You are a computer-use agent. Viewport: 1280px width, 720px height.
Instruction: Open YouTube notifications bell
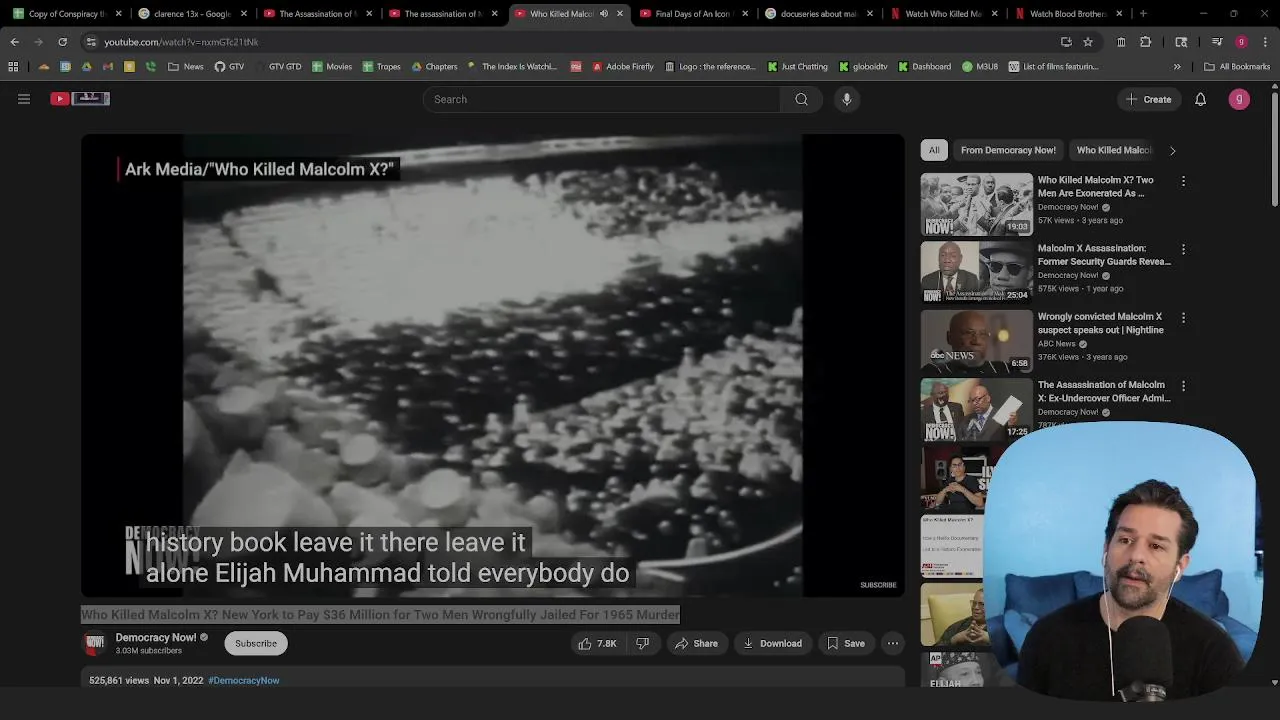[1200, 99]
